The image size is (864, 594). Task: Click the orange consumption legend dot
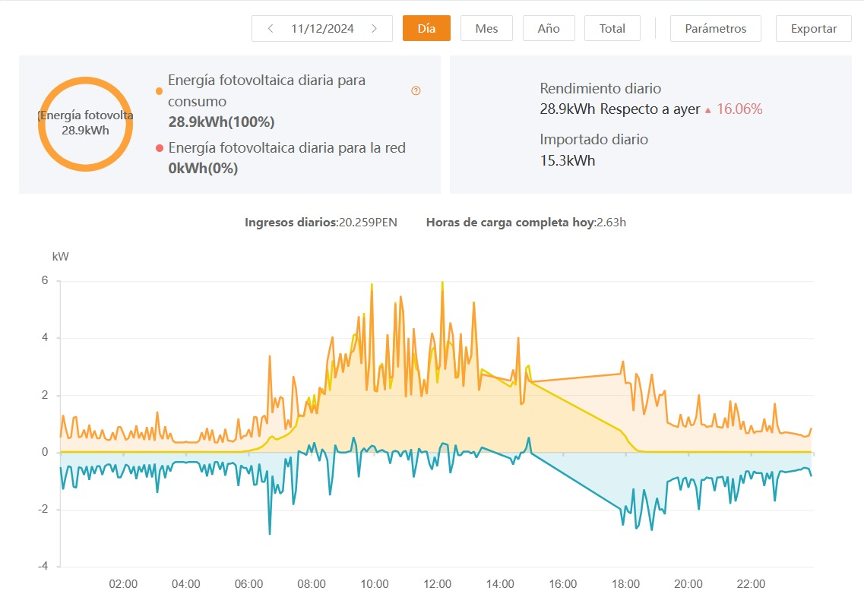tap(159, 91)
